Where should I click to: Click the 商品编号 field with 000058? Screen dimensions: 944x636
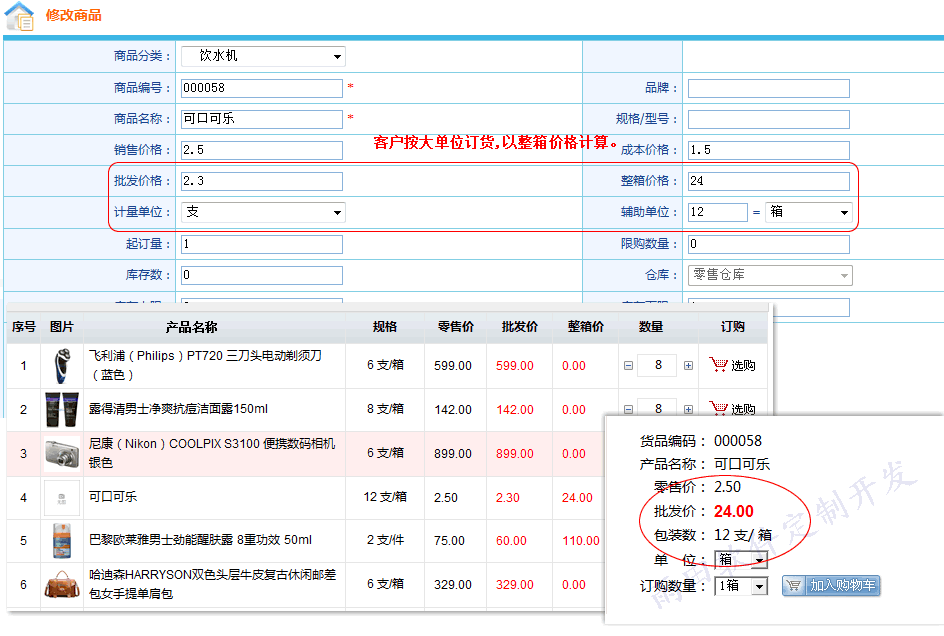[x=262, y=88]
